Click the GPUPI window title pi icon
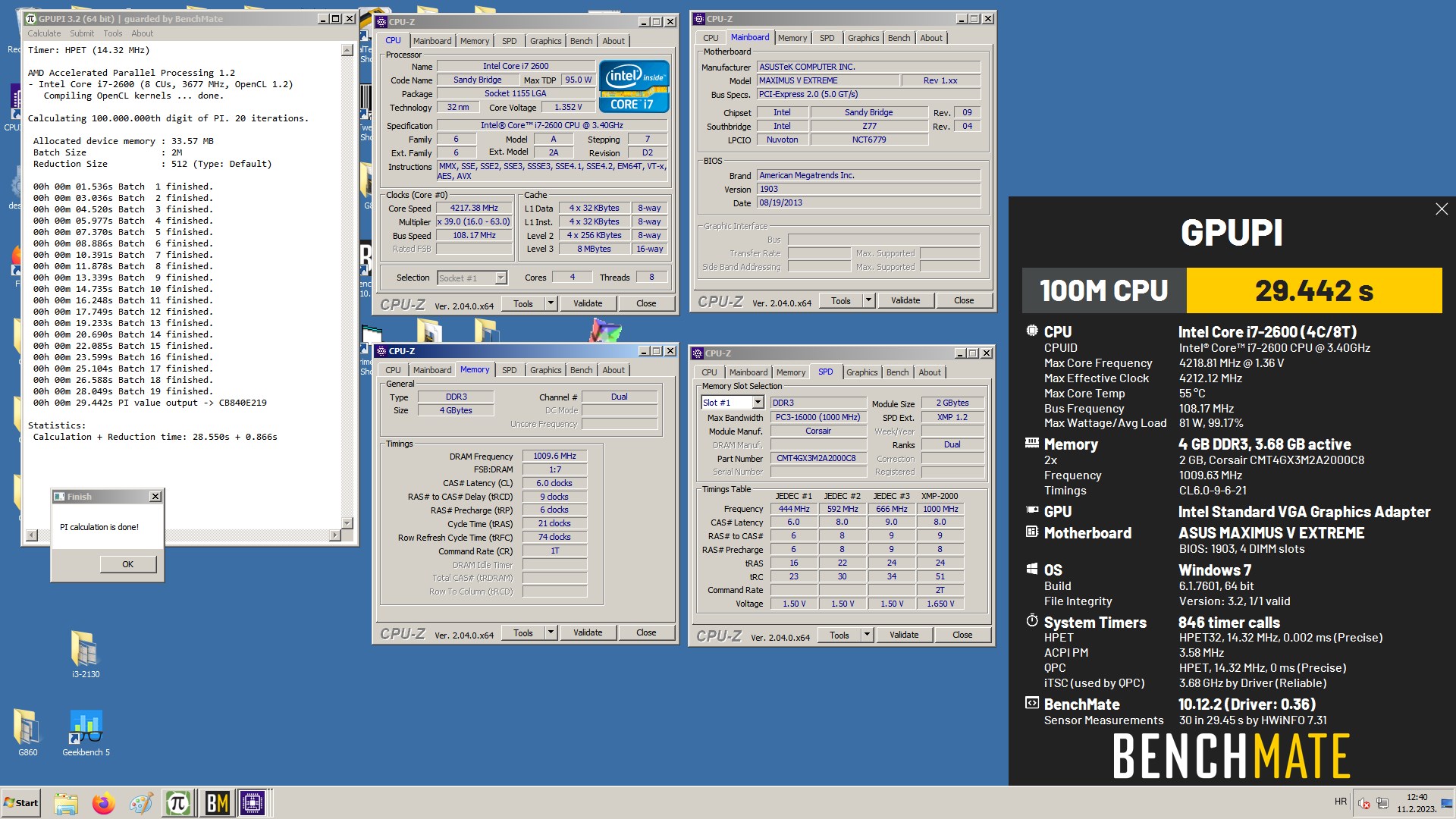1456x819 pixels. 31,18
